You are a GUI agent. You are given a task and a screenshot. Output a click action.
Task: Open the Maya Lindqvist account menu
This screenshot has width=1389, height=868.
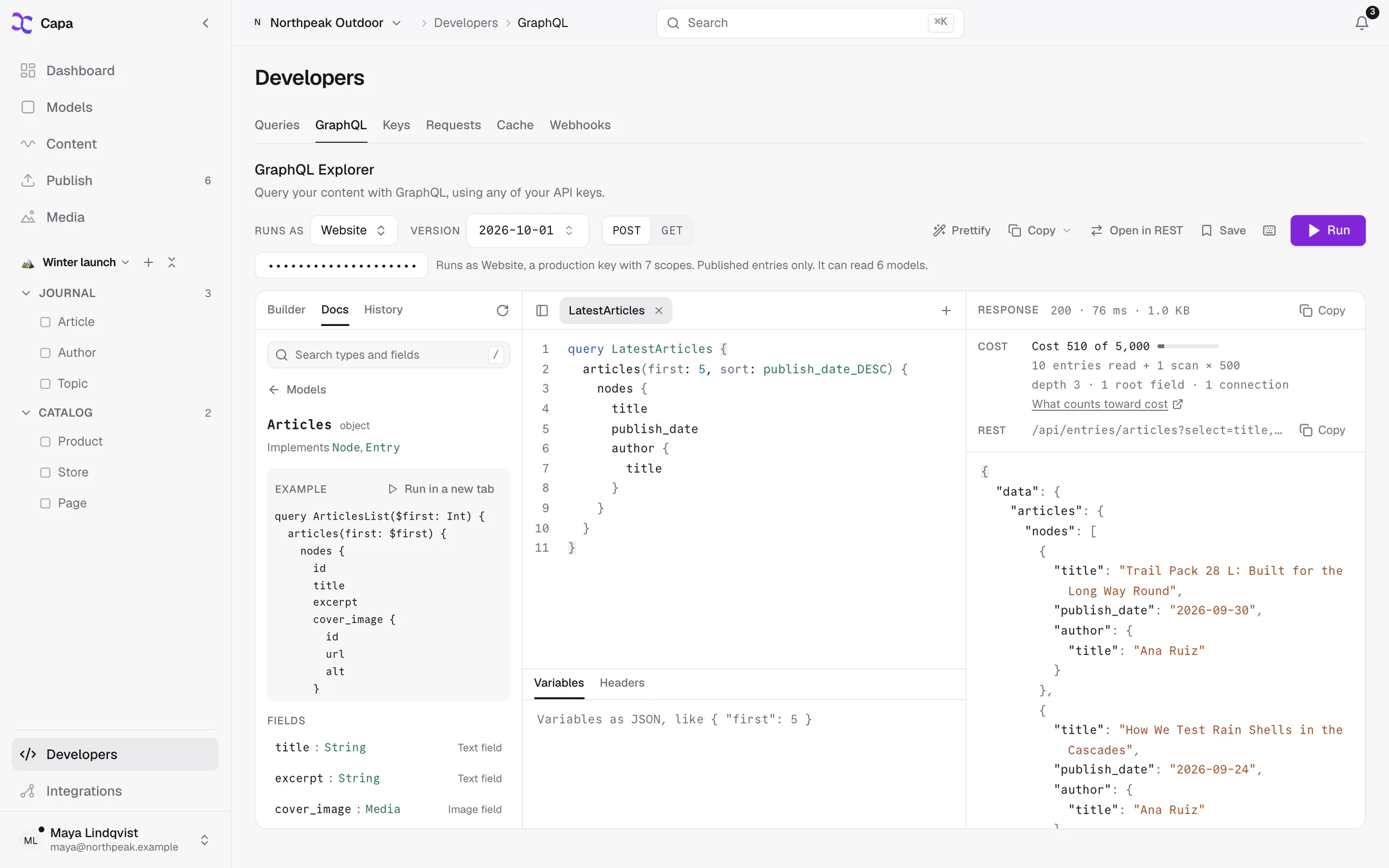point(115,840)
